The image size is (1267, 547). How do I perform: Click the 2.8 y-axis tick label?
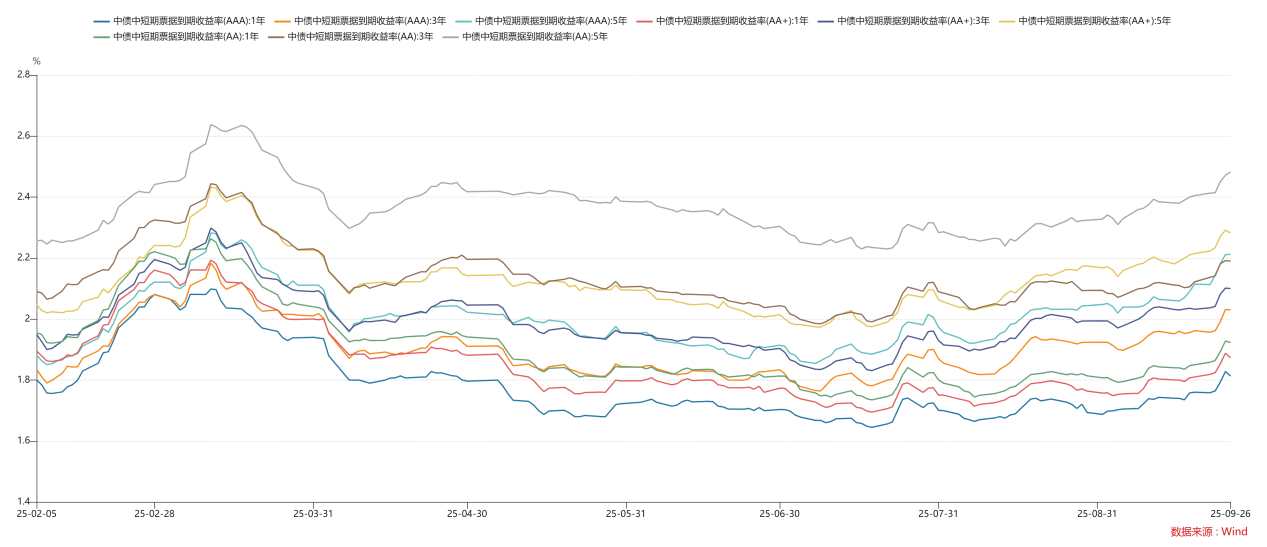pyautogui.click(x=24, y=74)
